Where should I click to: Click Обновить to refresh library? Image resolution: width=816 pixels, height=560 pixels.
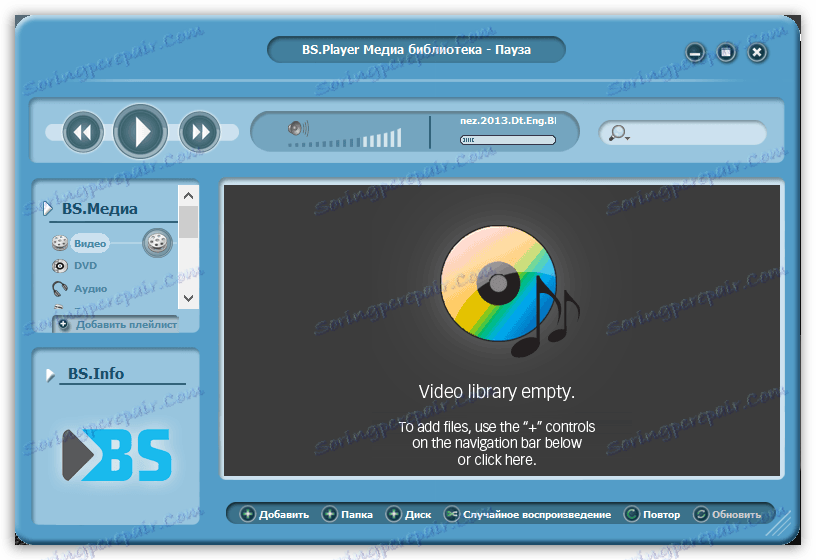point(727,515)
